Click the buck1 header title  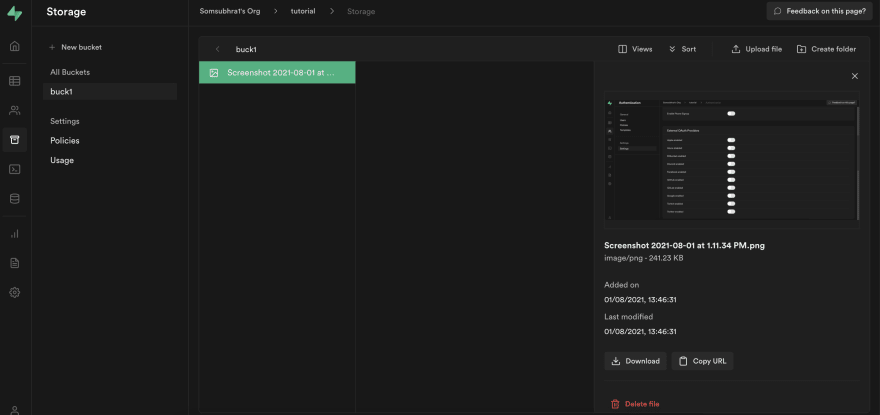[246, 49]
